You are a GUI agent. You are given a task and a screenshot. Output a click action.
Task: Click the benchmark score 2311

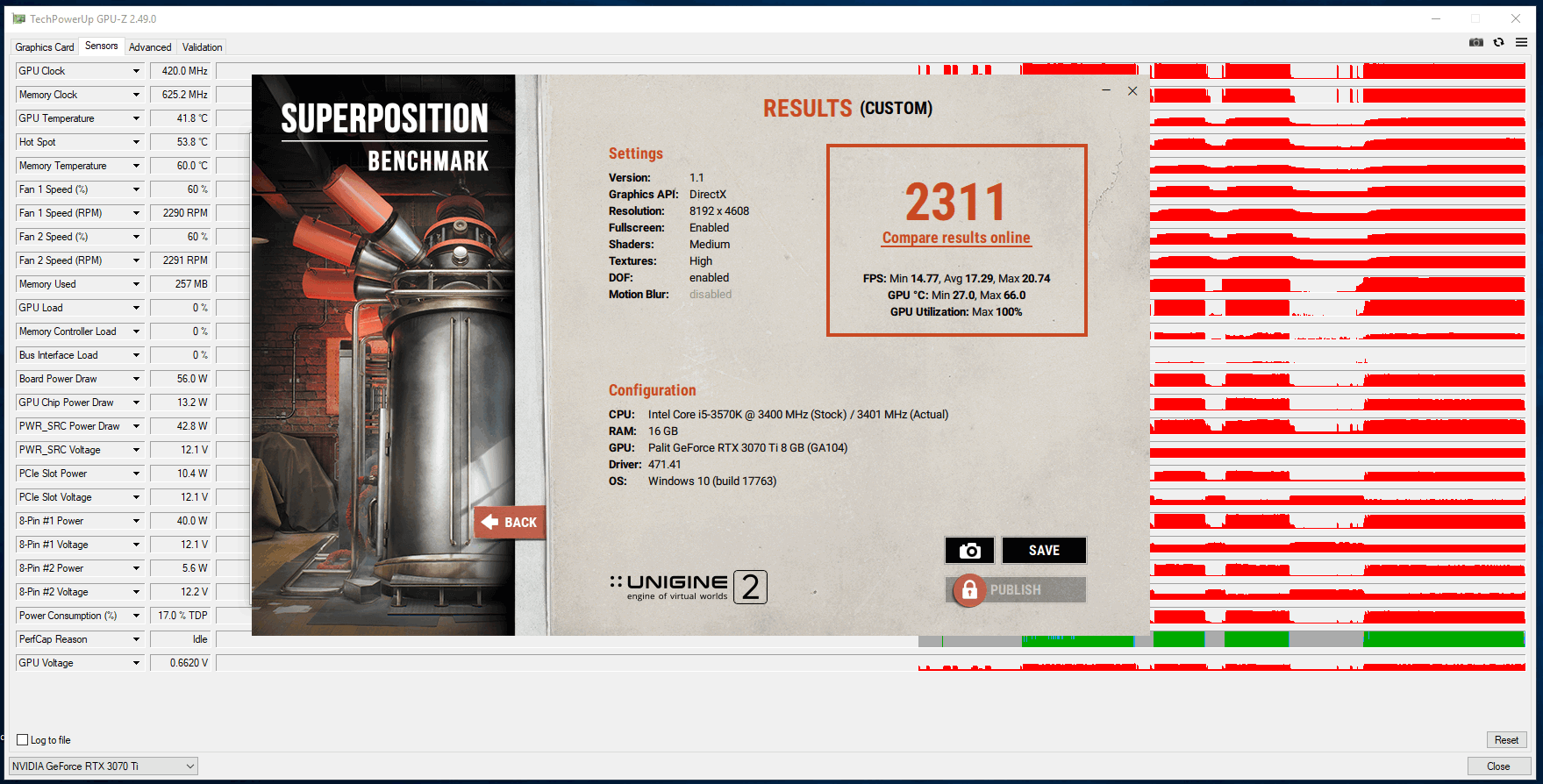(x=955, y=202)
